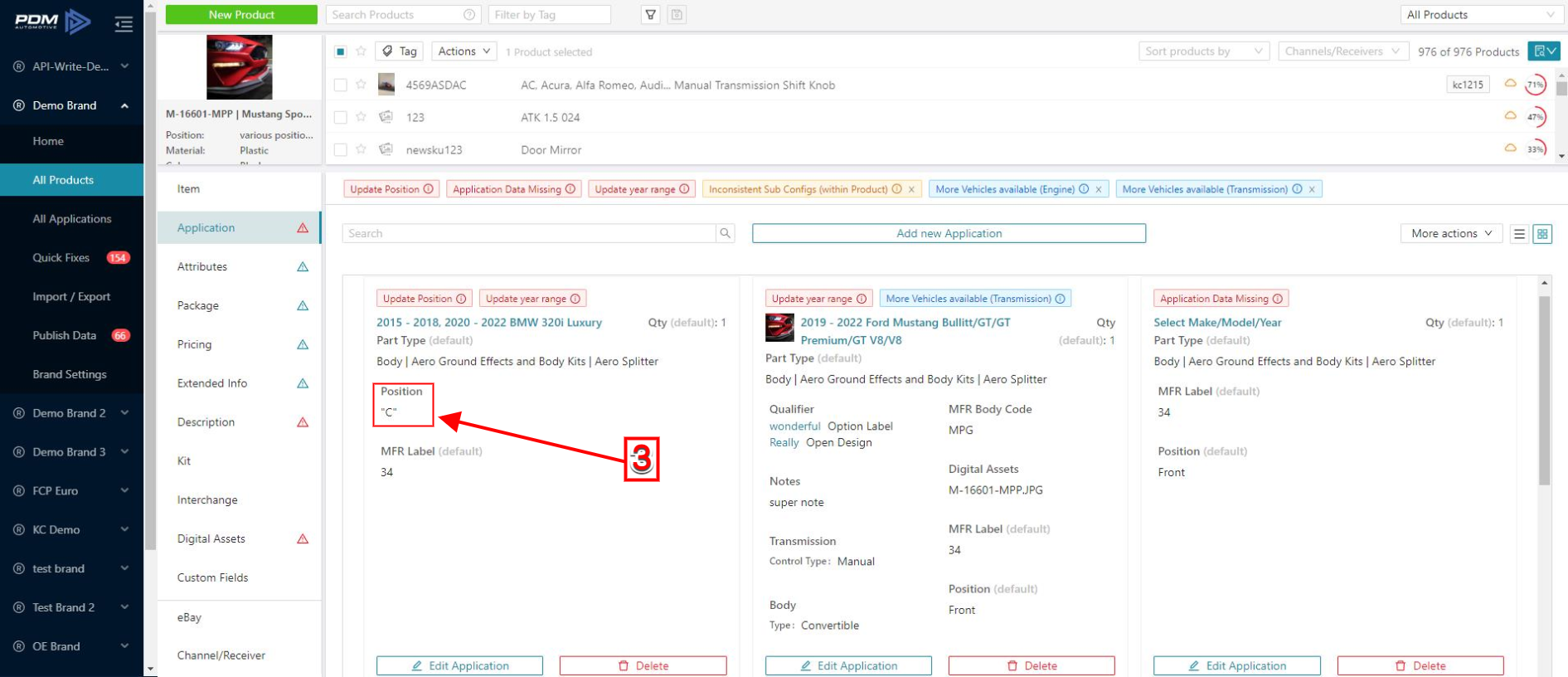1568x677 pixels.
Task: Click the Filter by Tag field
Action: tap(549, 15)
